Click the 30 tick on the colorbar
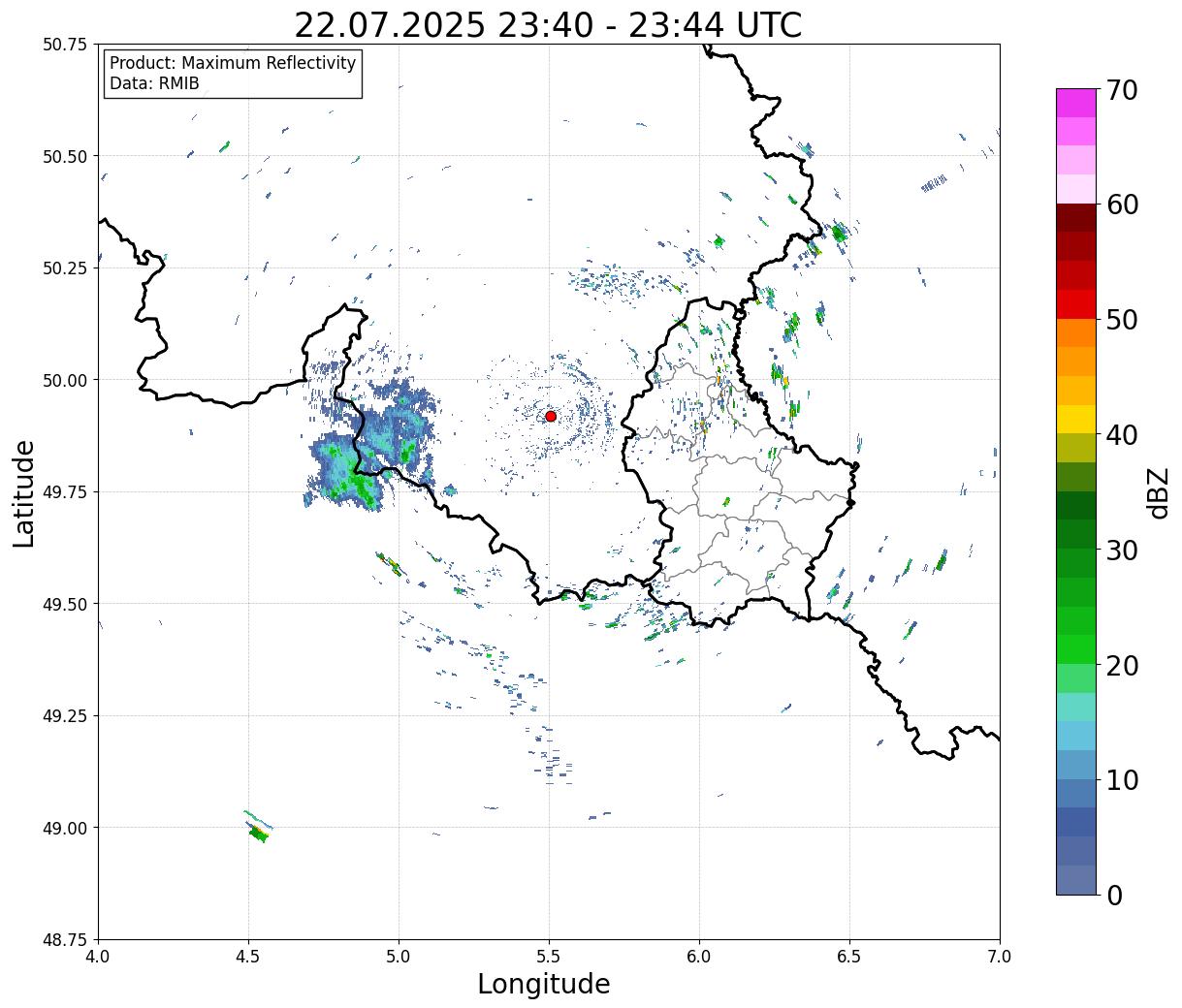The width and height of the screenshot is (1182, 1008). tap(1121, 550)
